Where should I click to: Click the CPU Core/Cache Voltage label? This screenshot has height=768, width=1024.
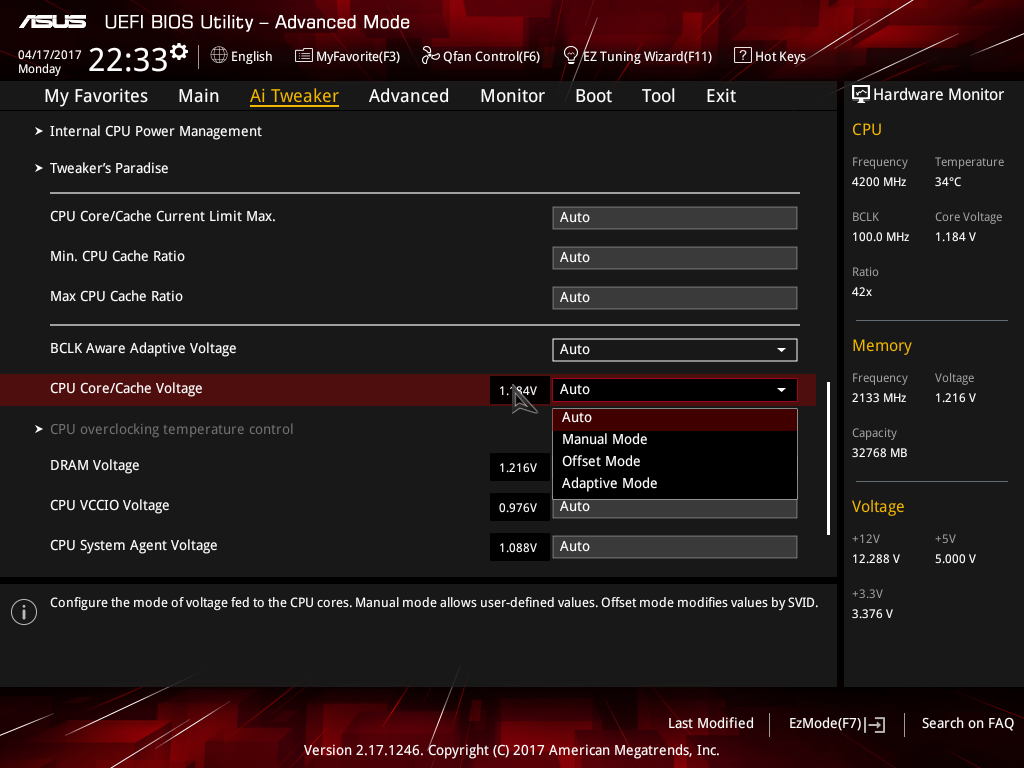coord(126,389)
